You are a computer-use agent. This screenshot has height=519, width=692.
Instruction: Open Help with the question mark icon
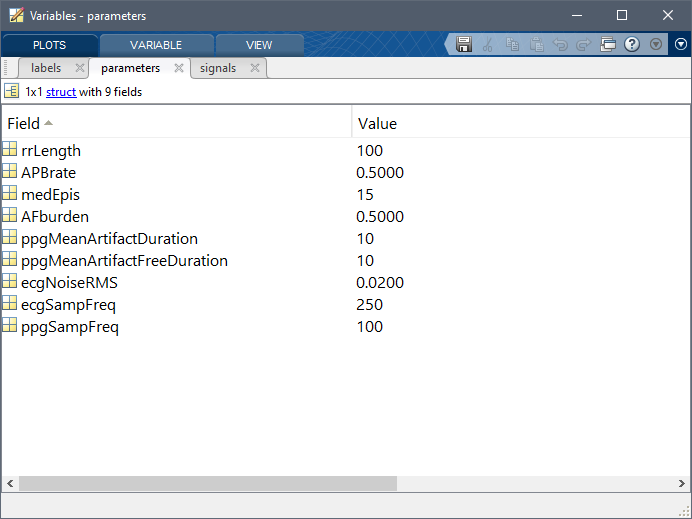[631, 44]
